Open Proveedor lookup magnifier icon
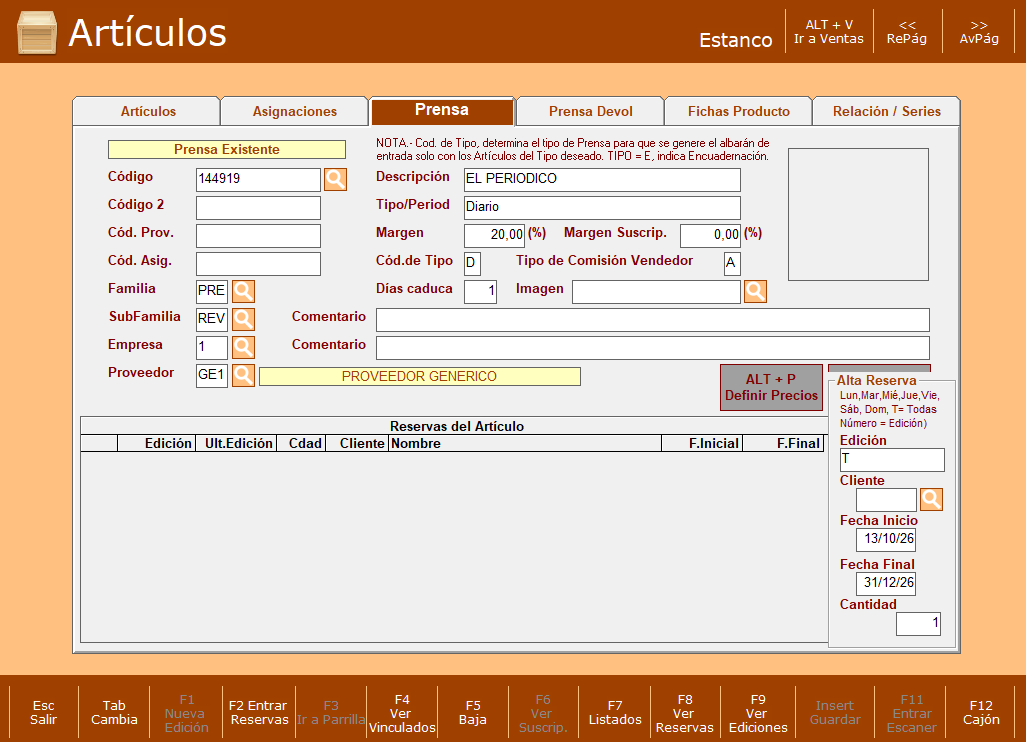 point(243,376)
